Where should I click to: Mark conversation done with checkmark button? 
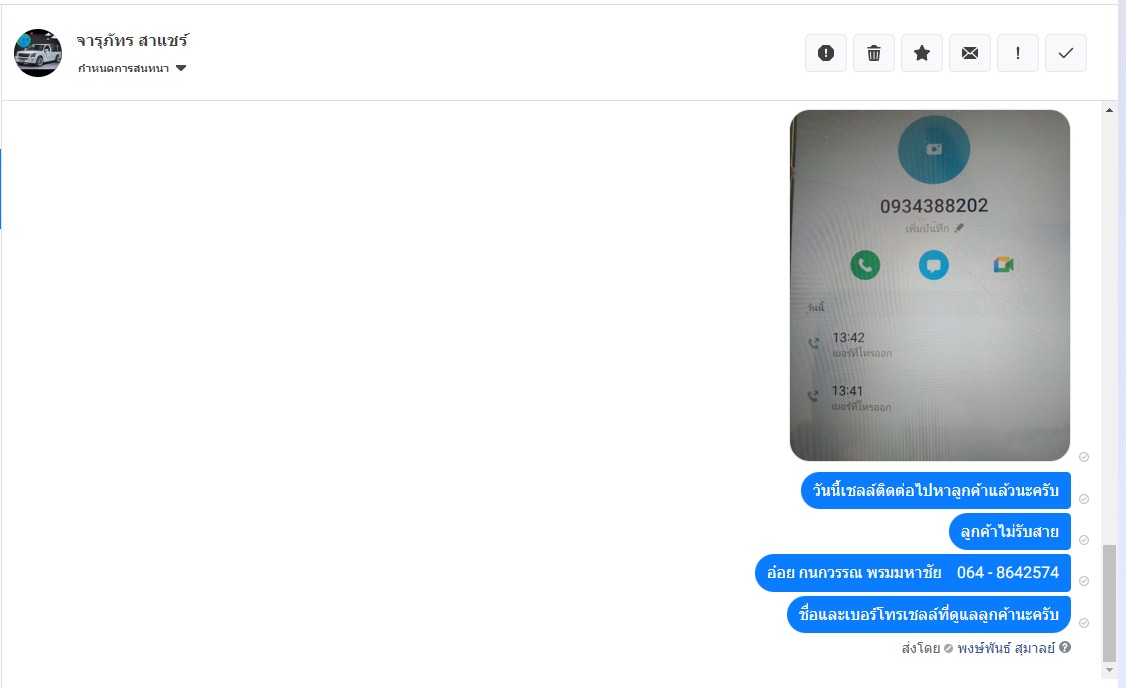pyautogui.click(x=1066, y=53)
